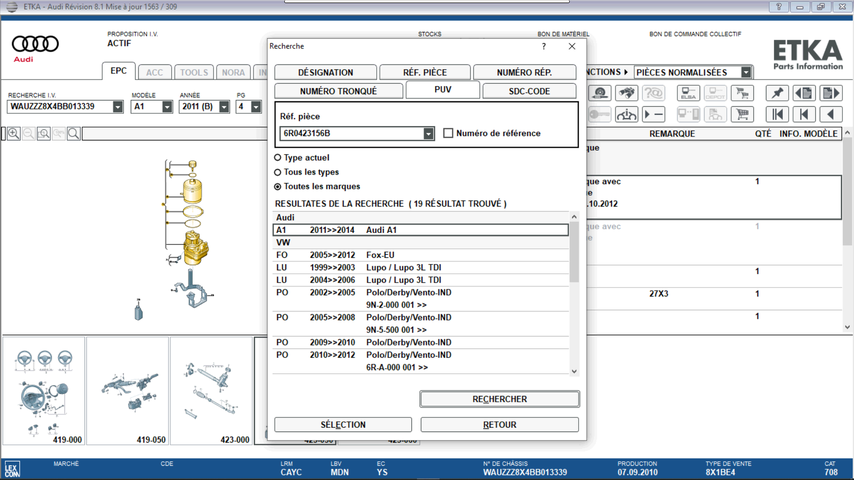This screenshot has width=854, height=480.
Task: Click the greyed key icon
Action: point(600,114)
